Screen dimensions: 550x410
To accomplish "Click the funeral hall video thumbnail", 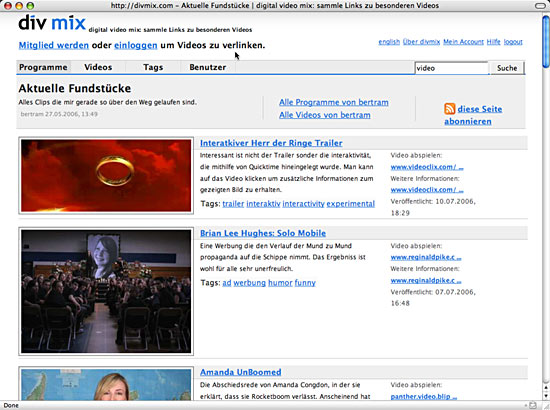I will click(x=106, y=291).
